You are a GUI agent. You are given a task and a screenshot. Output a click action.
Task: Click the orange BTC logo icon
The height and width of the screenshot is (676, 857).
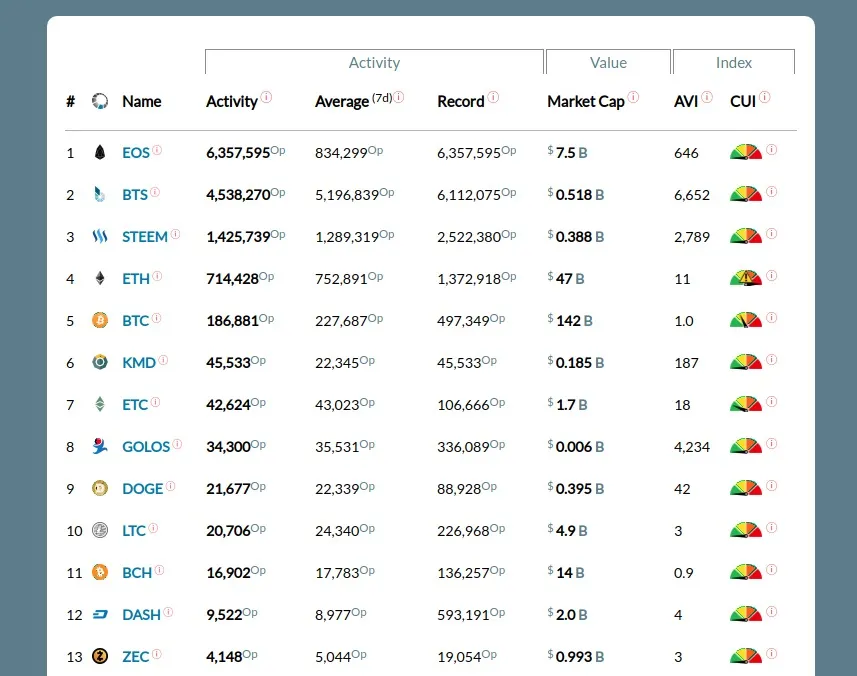click(x=99, y=320)
